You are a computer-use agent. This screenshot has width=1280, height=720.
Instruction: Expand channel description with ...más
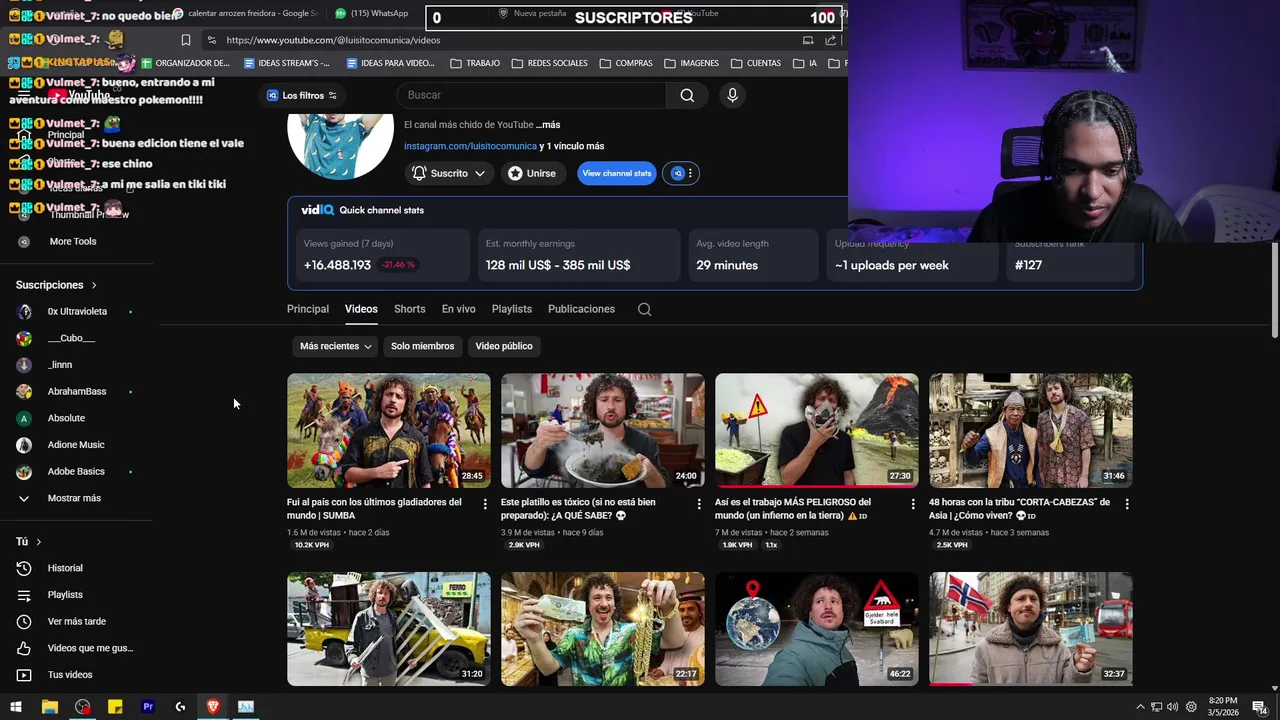coord(548,125)
